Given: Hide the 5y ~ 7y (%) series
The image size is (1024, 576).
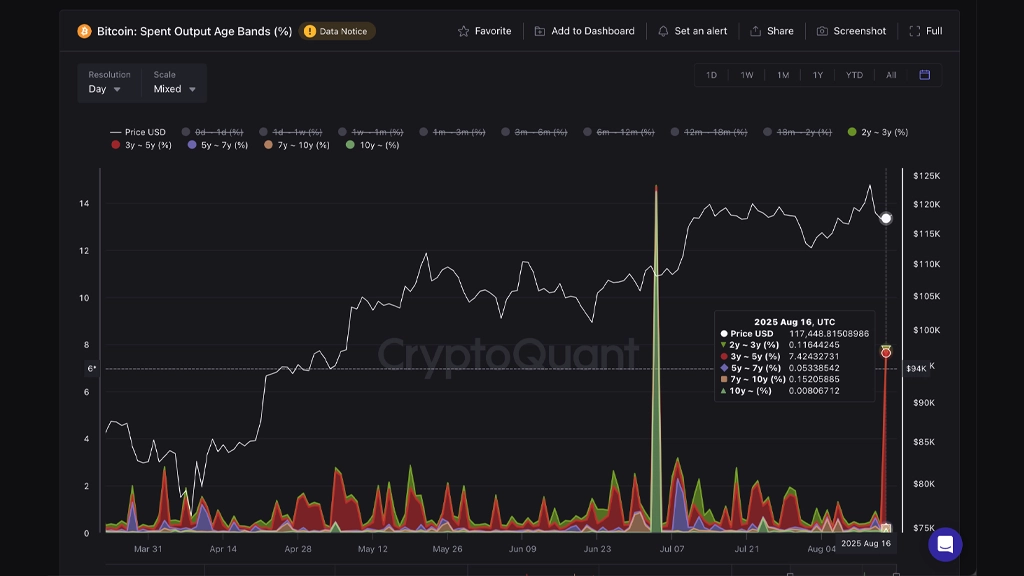Looking at the screenshot, I should coord(217,145).
